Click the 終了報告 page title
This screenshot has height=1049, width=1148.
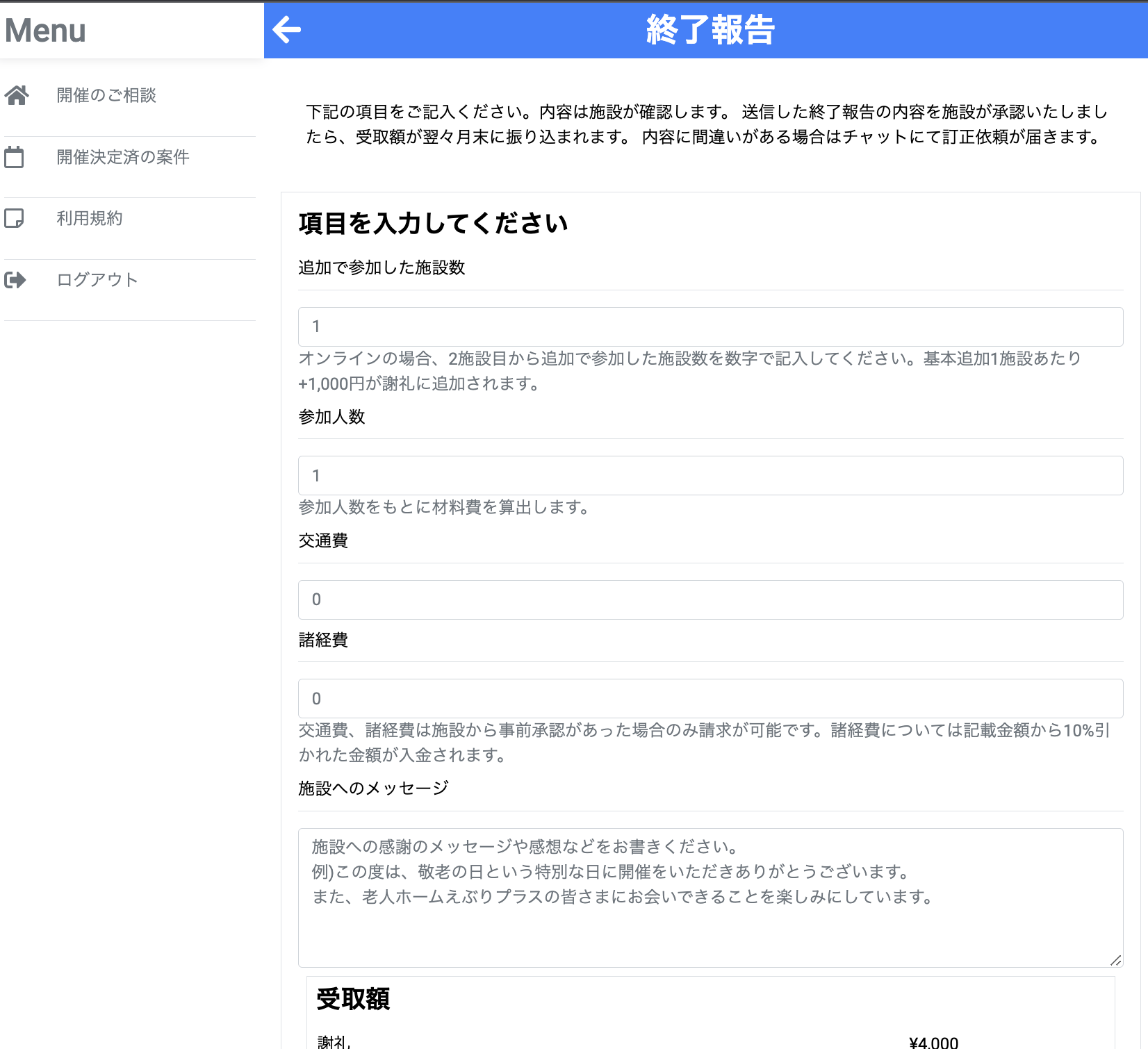[x=710, y=31]
